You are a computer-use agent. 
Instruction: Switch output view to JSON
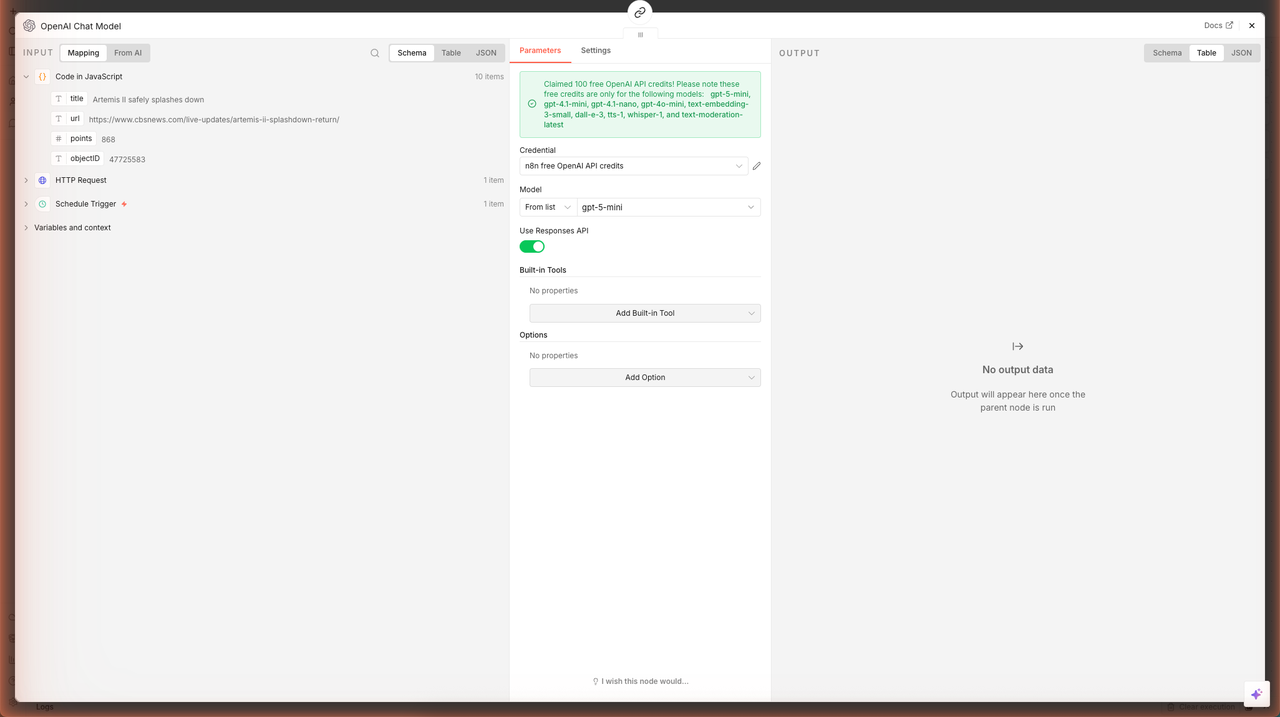[x=1241, y=53]
